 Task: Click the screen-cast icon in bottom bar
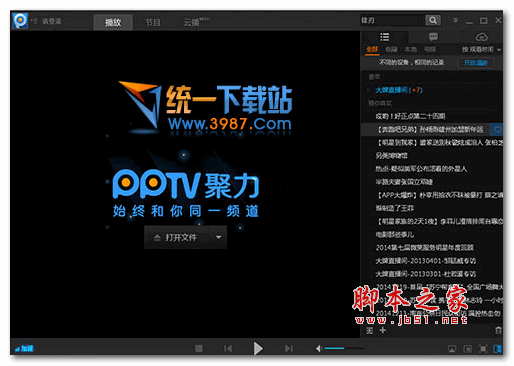click(x=452, y=349)
